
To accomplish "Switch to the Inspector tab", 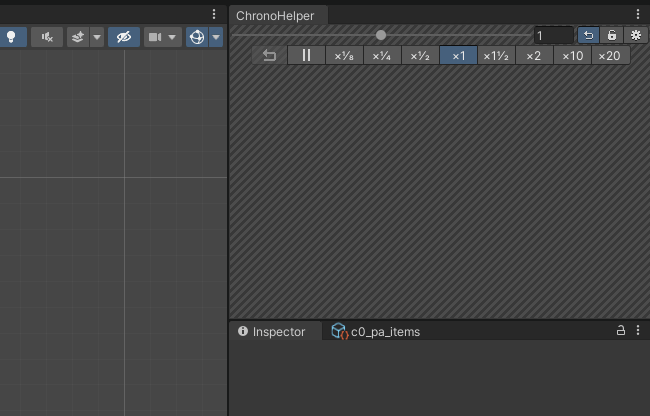I will (x=275, y=331).
